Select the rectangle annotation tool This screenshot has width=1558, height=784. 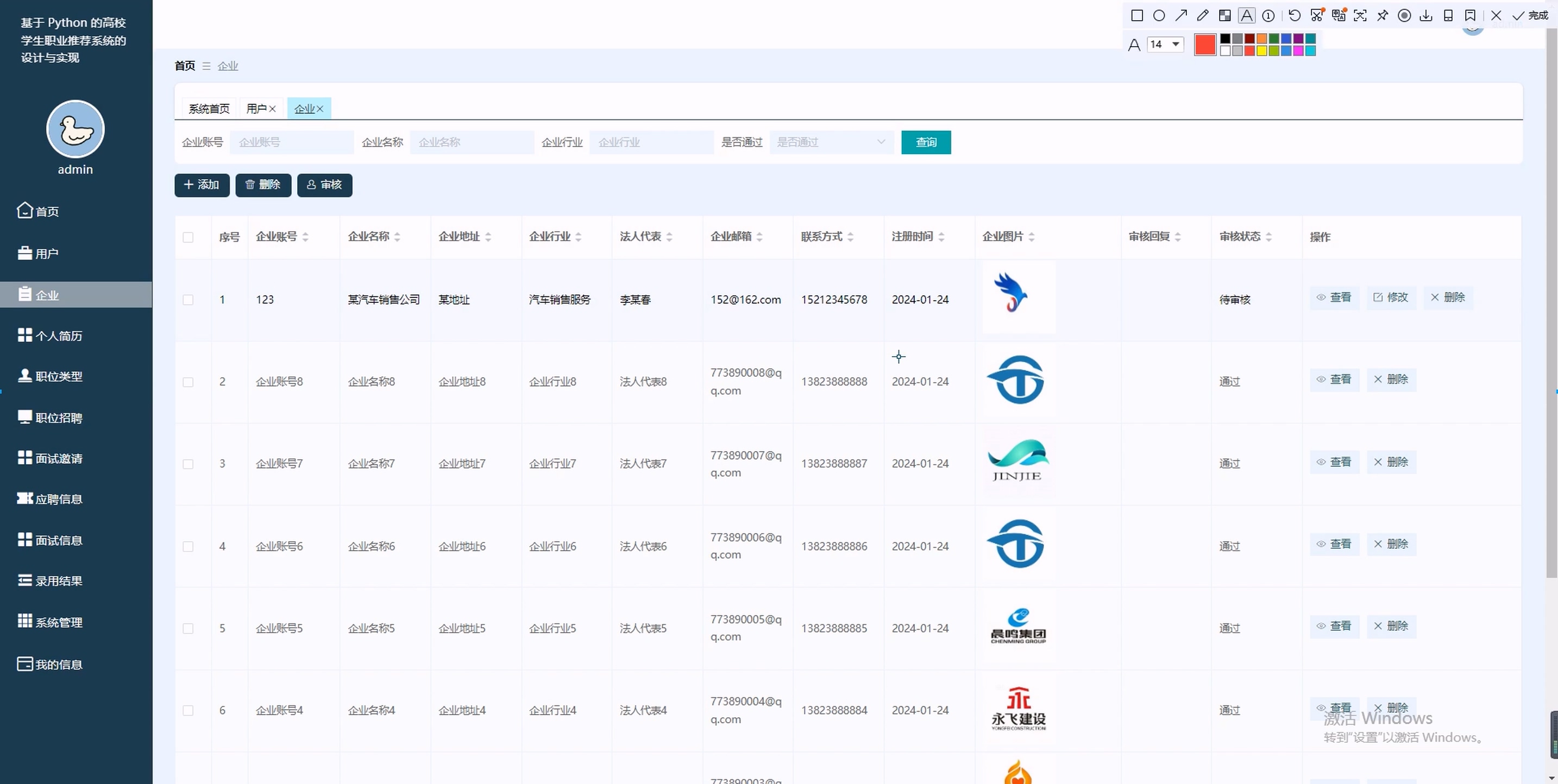tap(1137, 16)
